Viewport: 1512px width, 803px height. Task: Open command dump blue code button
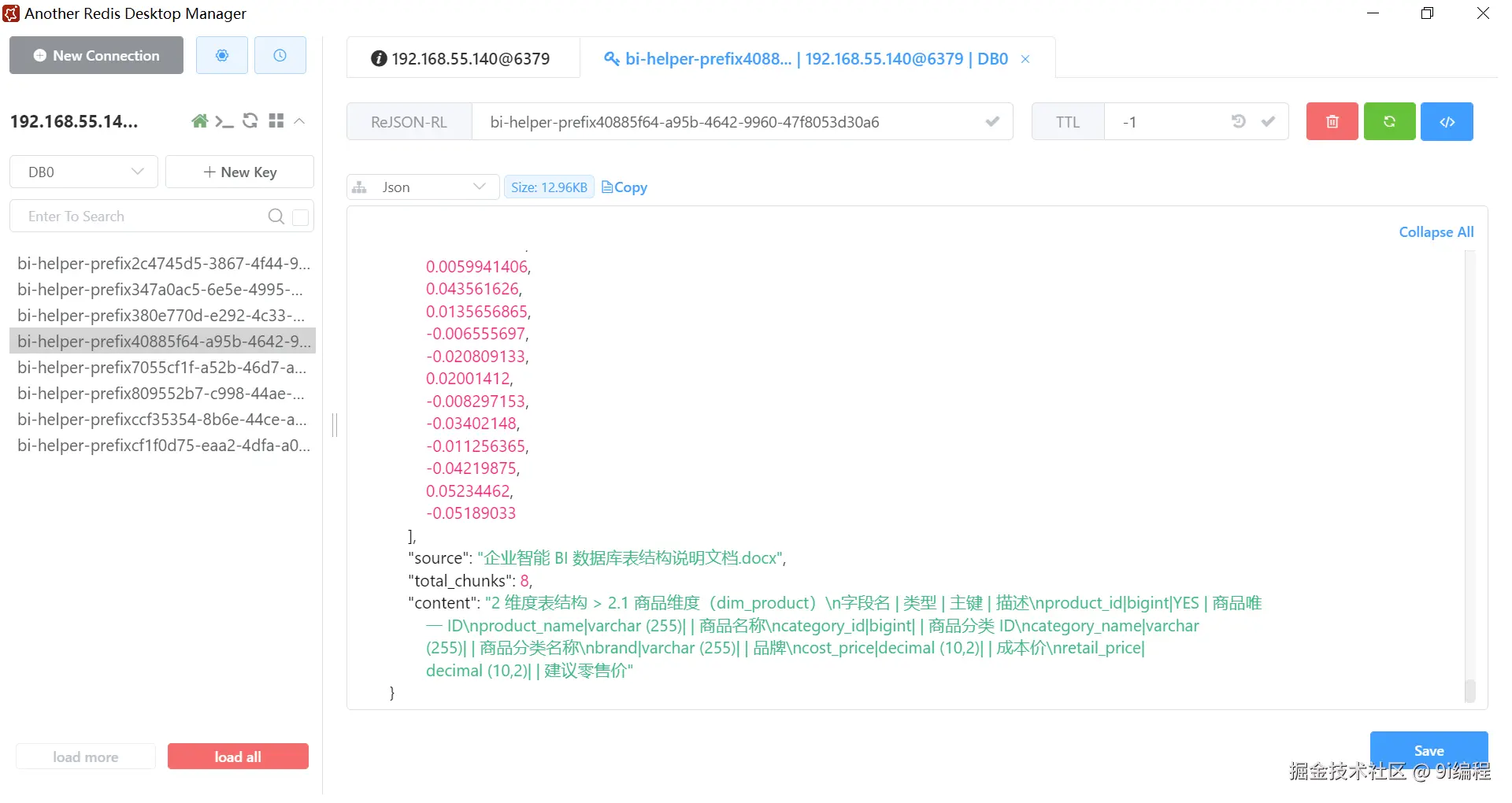pos(1447,121)
